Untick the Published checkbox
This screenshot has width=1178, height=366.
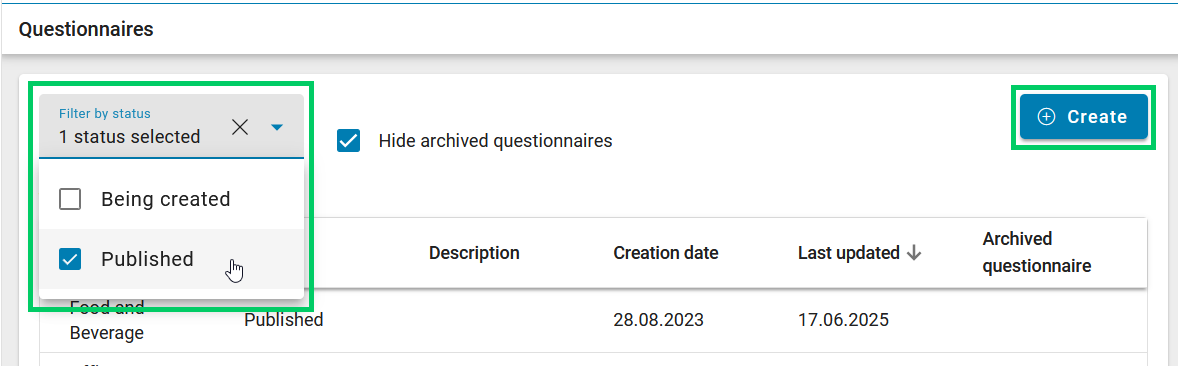click(70, 259)
